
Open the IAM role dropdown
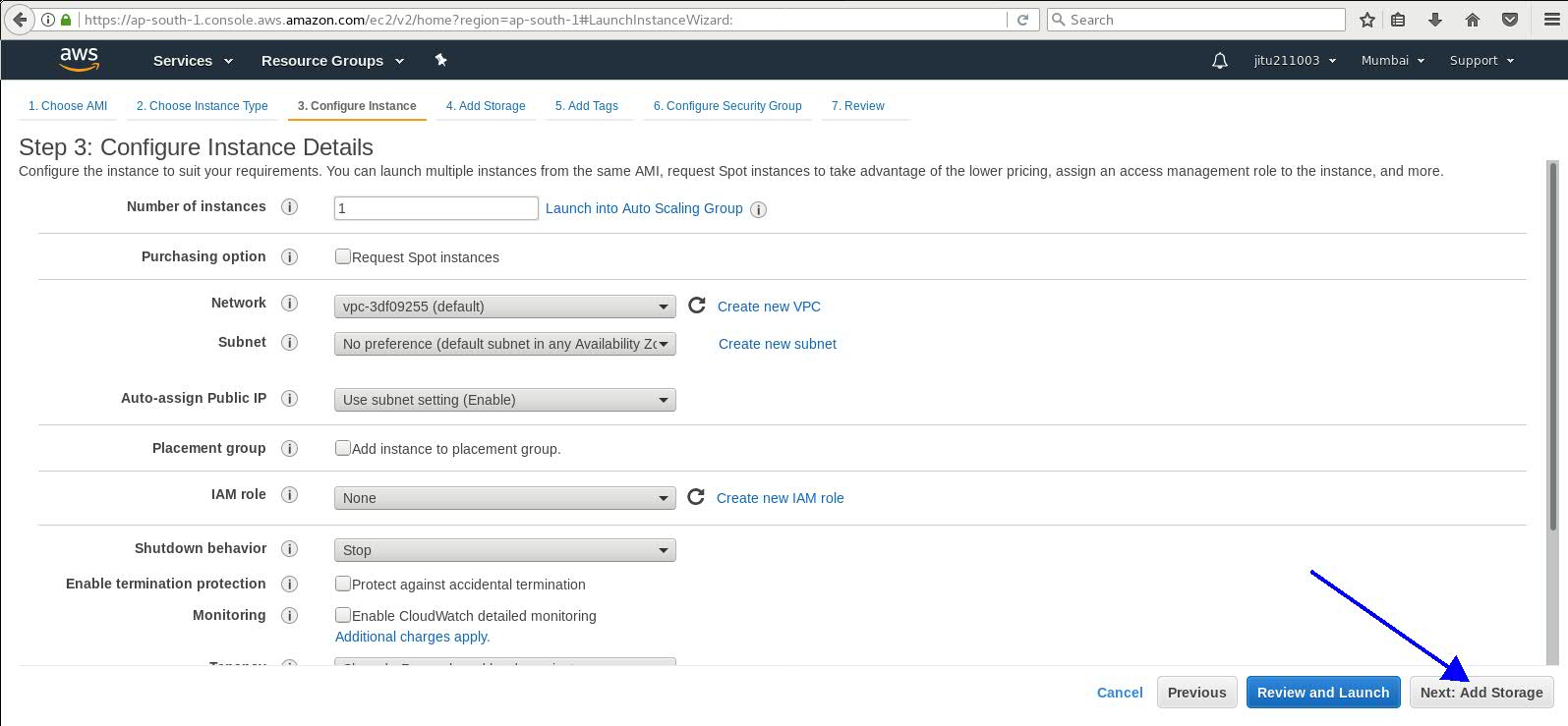coord(505,498)
